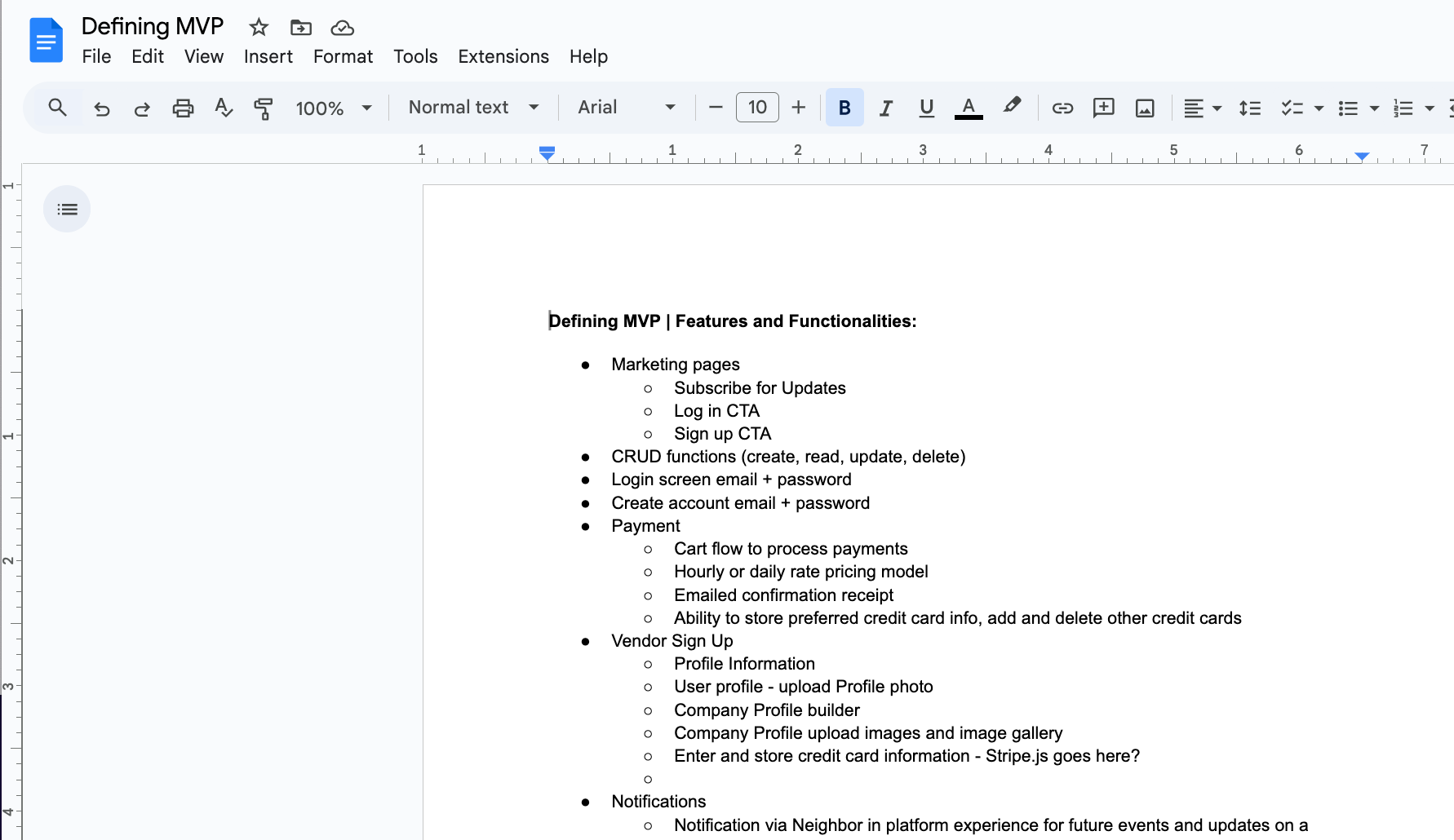Click the heading 'Defining MVP | Features and Functionalities:'
The image size is (1454, 840).
coord(733,321)
